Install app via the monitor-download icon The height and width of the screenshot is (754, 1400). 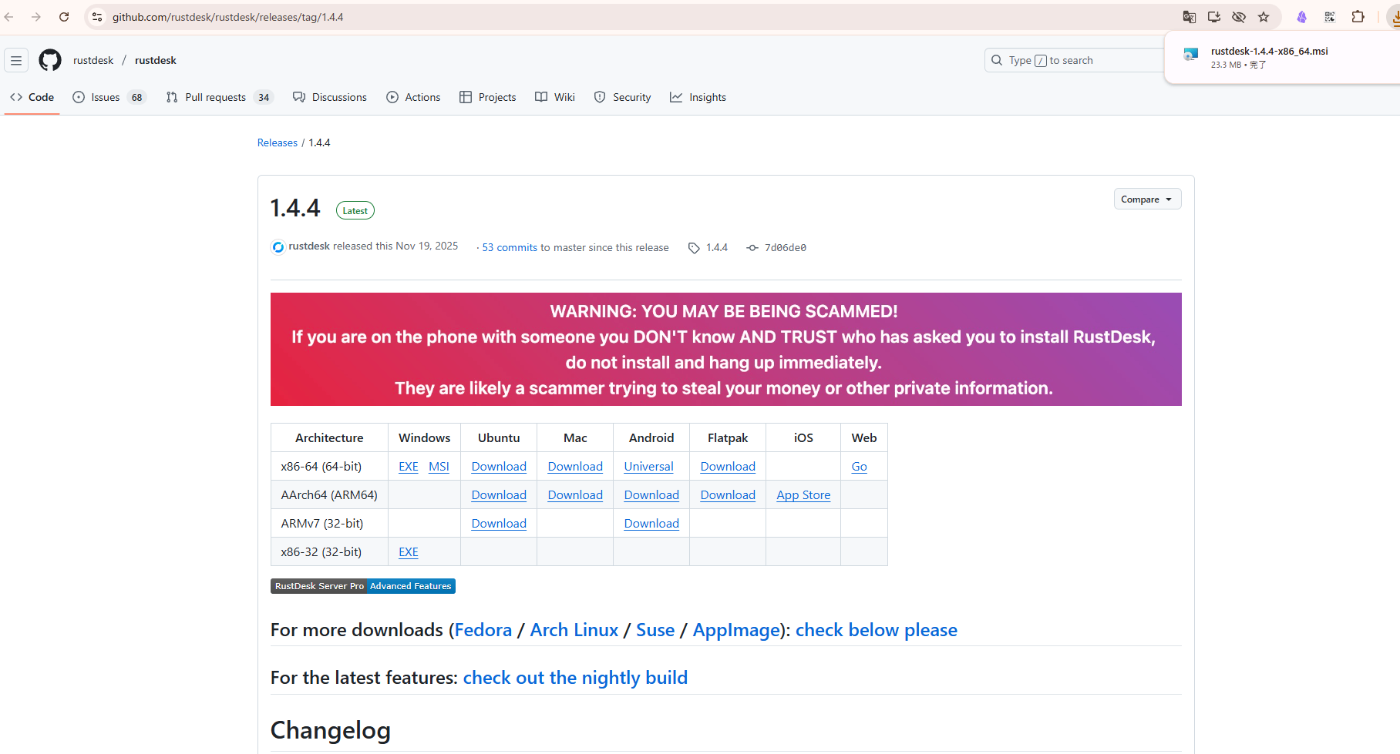click(x=1214, y=17)
